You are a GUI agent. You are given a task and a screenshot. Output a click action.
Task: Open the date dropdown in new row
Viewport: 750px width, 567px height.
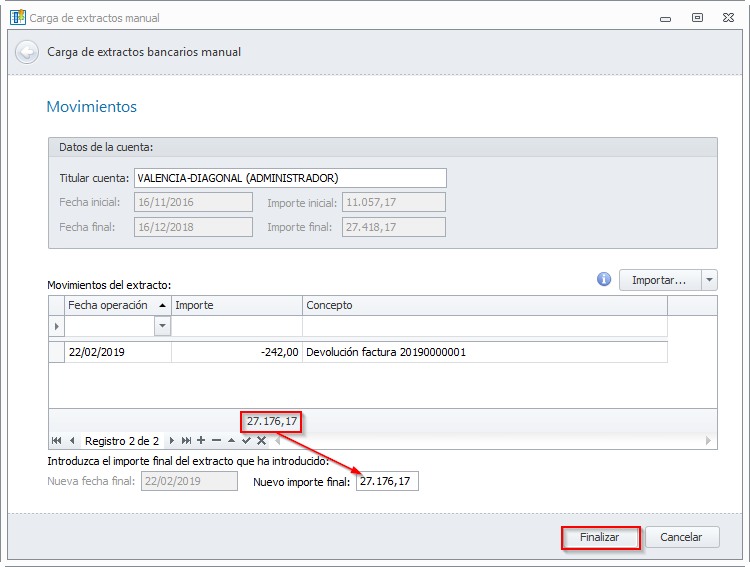tap(163, 326)
